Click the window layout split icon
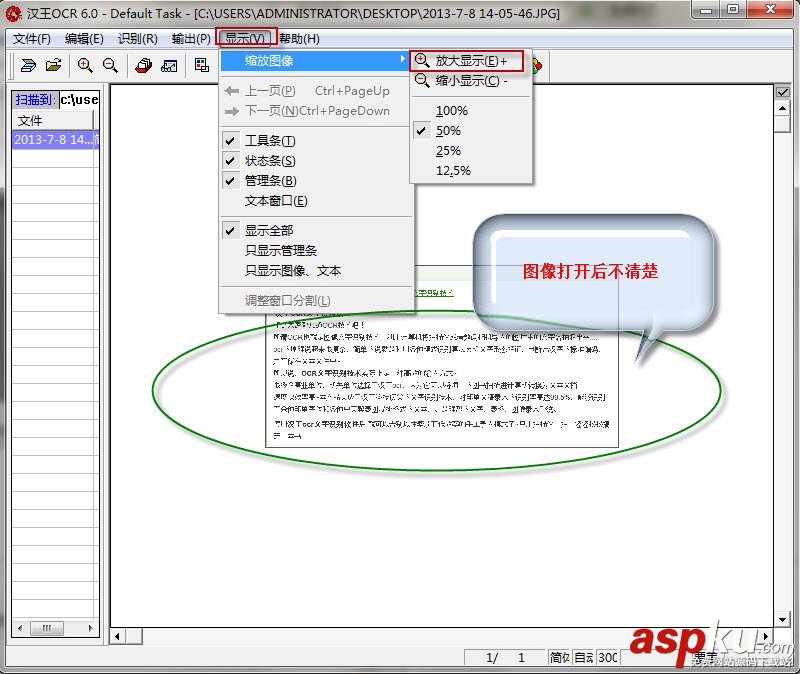 click(x=201, y=64)
